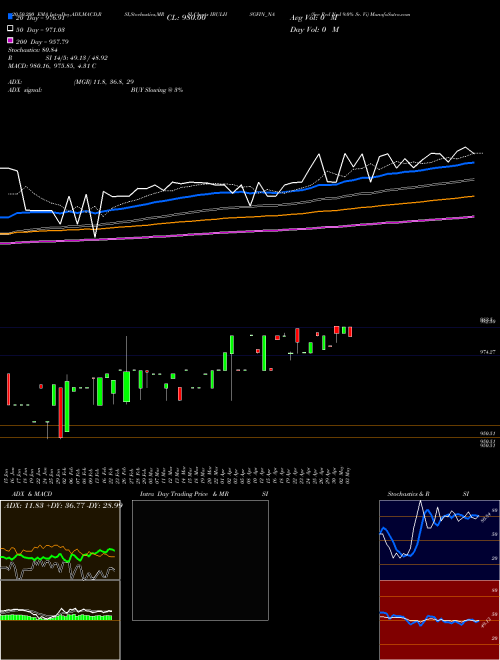Click the 'Stochastics & R' panel title
Viewport: 500px width, 660px height.
408,494
